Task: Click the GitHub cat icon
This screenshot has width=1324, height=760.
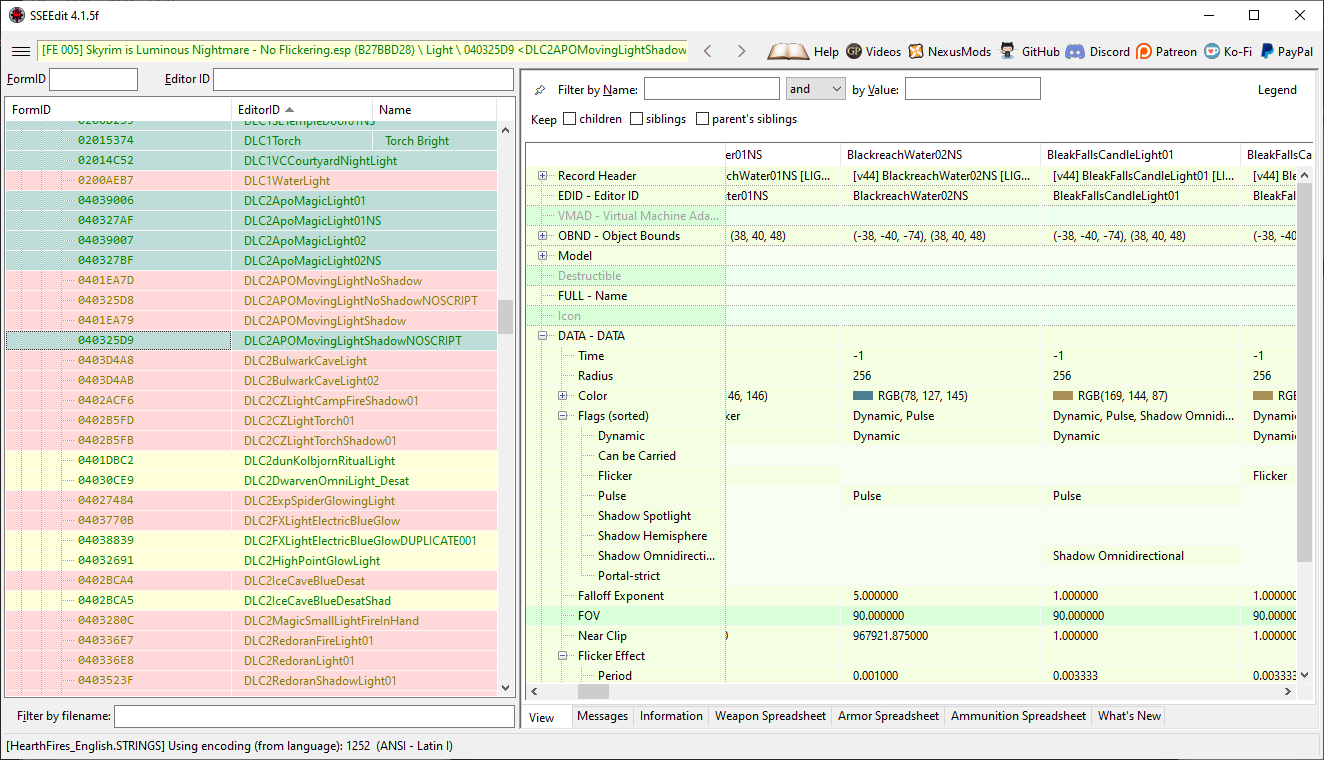Action: 1007,51
